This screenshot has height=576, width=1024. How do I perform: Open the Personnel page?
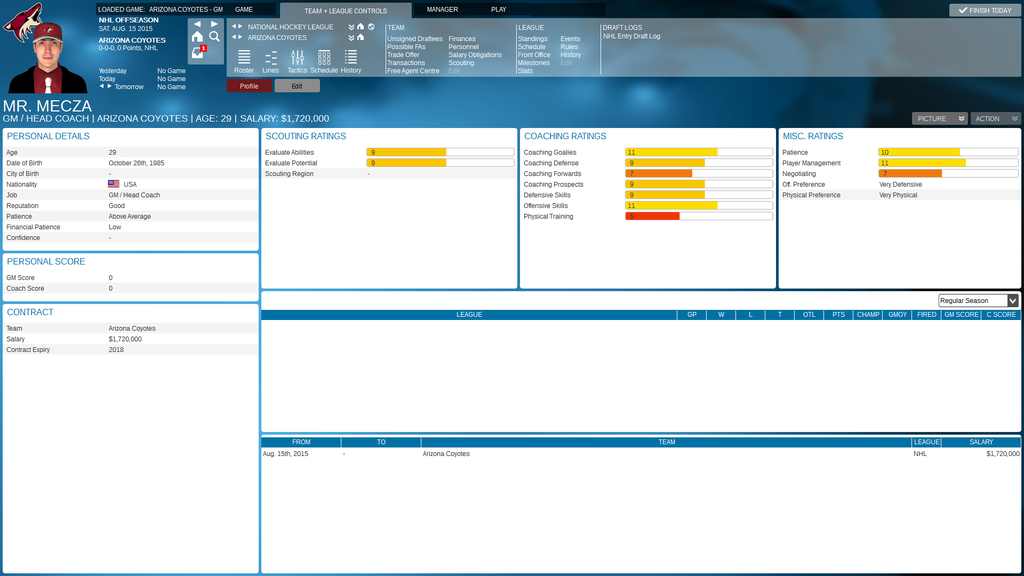click(x=464, y=47)
